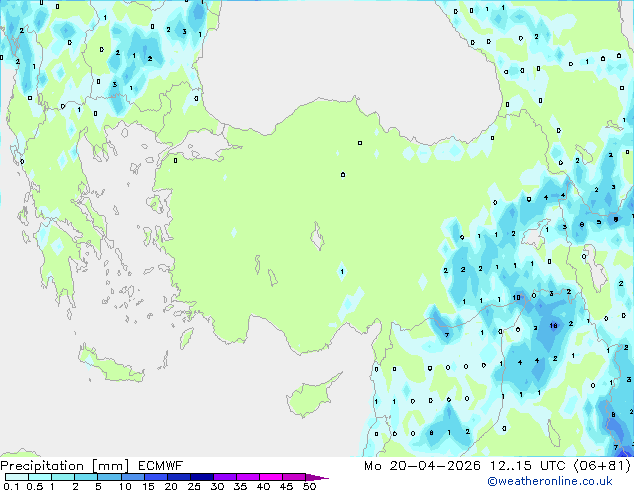Click the '18' precipitation value in dark blue area
Image resolution: width=634 pixels, height=490 pixels.
pyautogui.click(x=554, y=325)
